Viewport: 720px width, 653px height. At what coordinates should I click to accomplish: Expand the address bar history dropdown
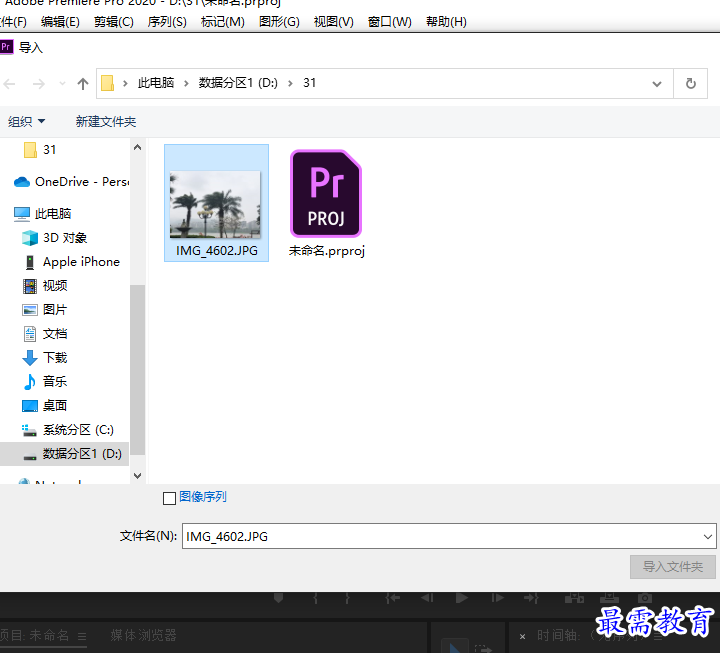click(657, 84)
